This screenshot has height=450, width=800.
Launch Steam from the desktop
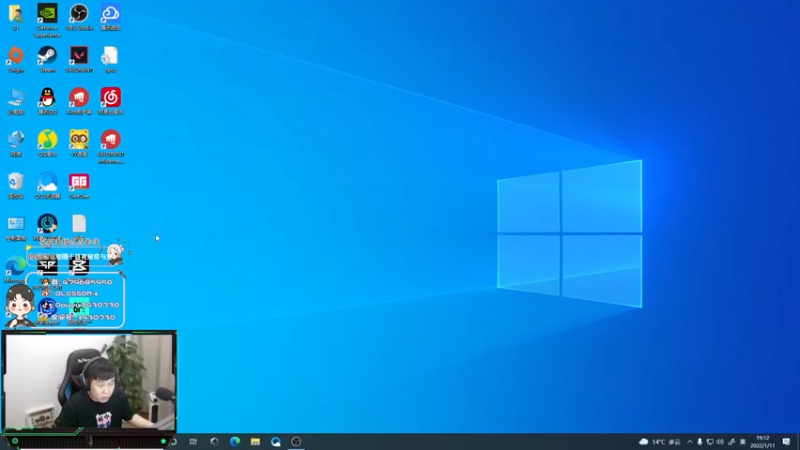pos(47,59)
